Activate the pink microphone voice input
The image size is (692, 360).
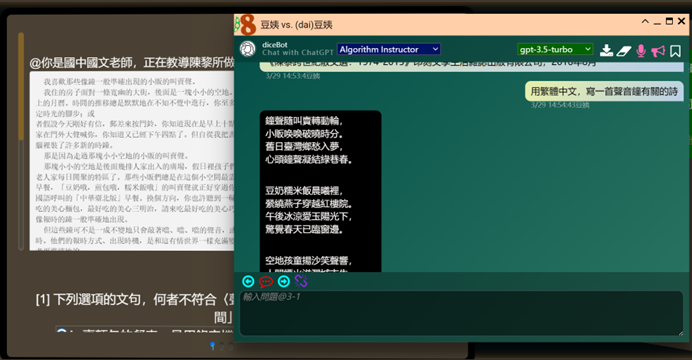coord(641,51)
